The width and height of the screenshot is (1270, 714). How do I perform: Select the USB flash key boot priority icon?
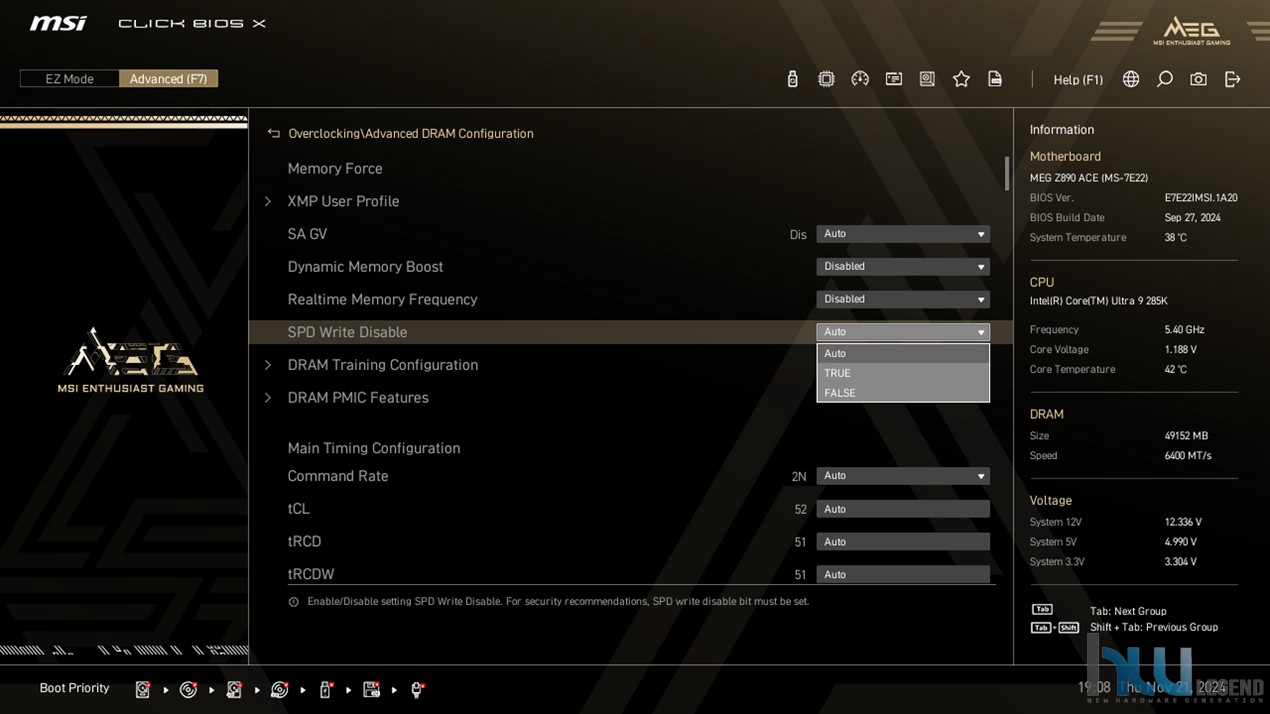click(x=326, y=689)
